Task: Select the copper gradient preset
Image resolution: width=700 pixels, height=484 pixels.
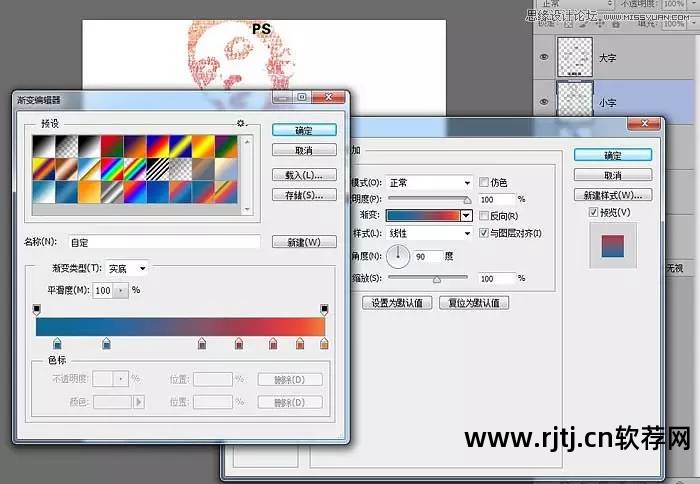Action: click(67, 169)
